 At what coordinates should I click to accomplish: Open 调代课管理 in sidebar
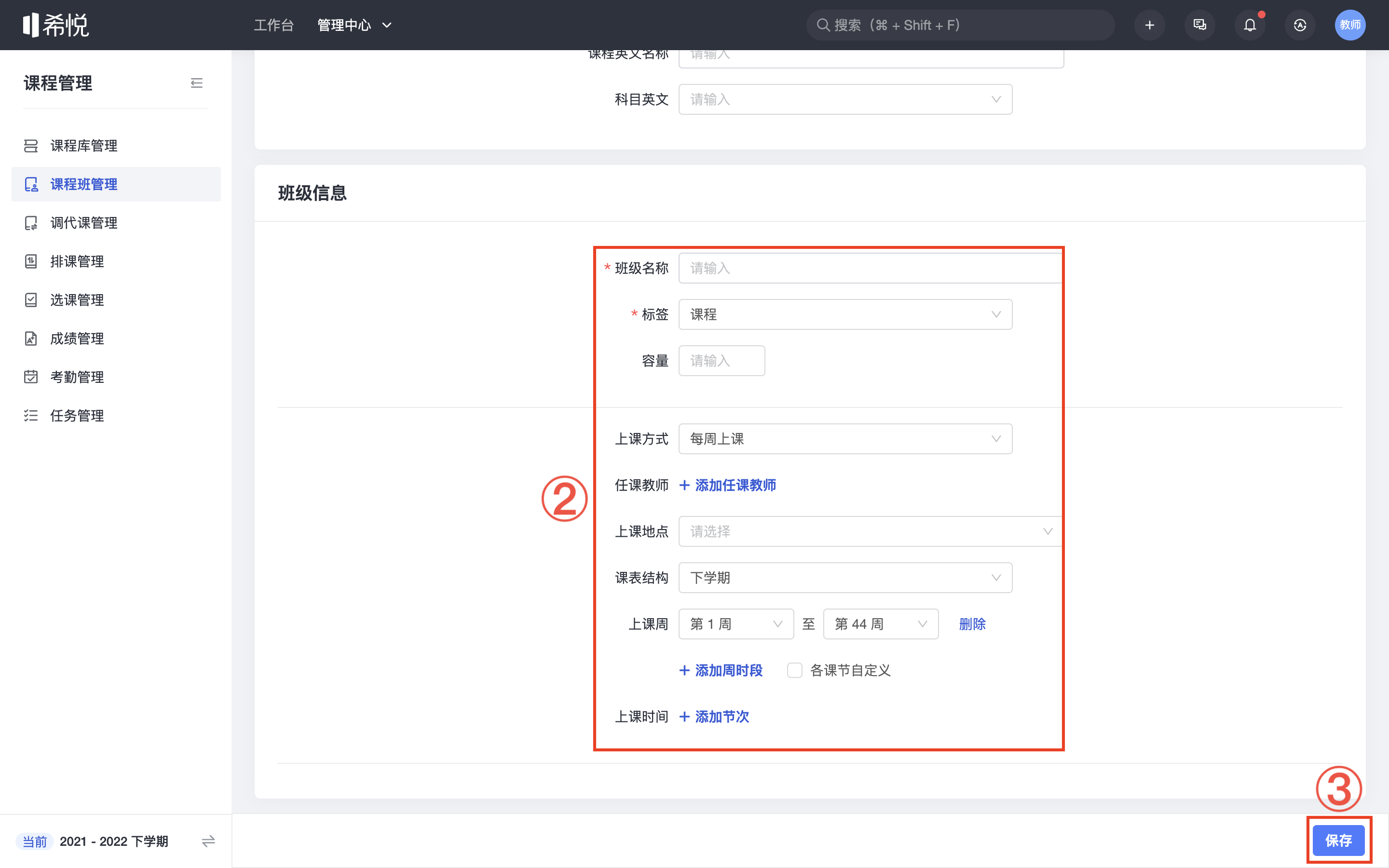[x=116, y=223]
